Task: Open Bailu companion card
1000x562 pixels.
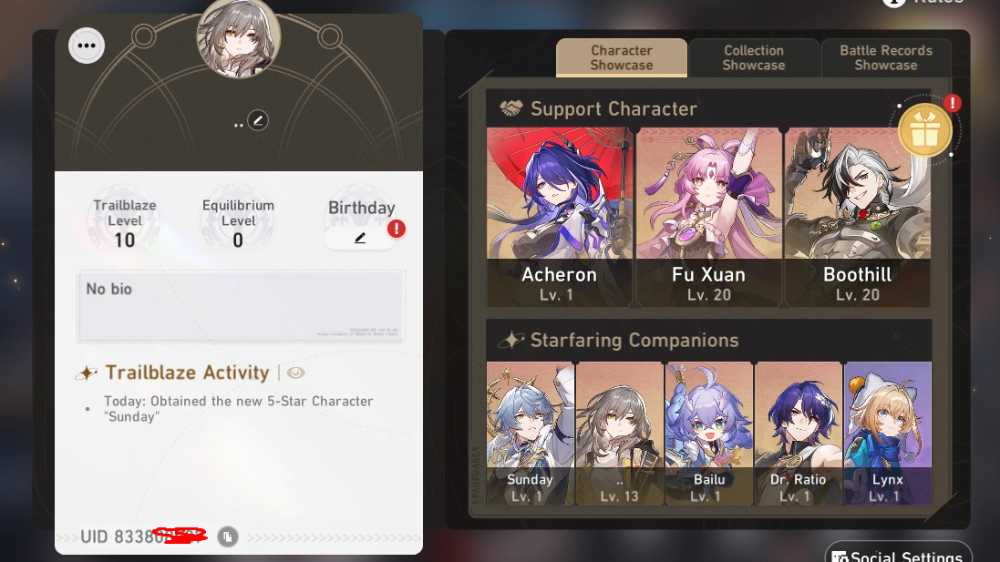Action: (709, 433)
